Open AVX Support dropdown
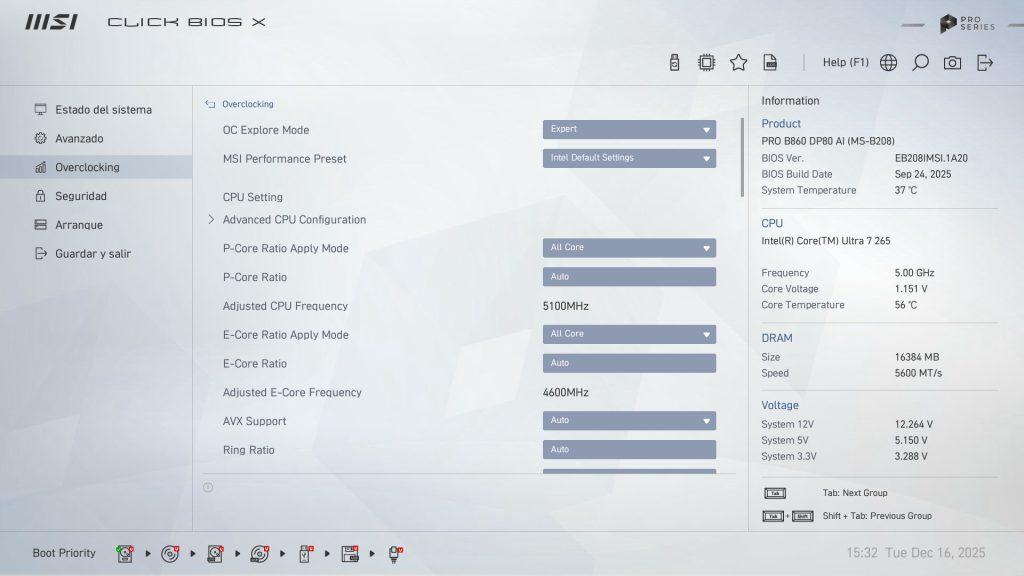The height and width of the screenshot is (576, 1024). pyautogui.click(x=629, y=421)
